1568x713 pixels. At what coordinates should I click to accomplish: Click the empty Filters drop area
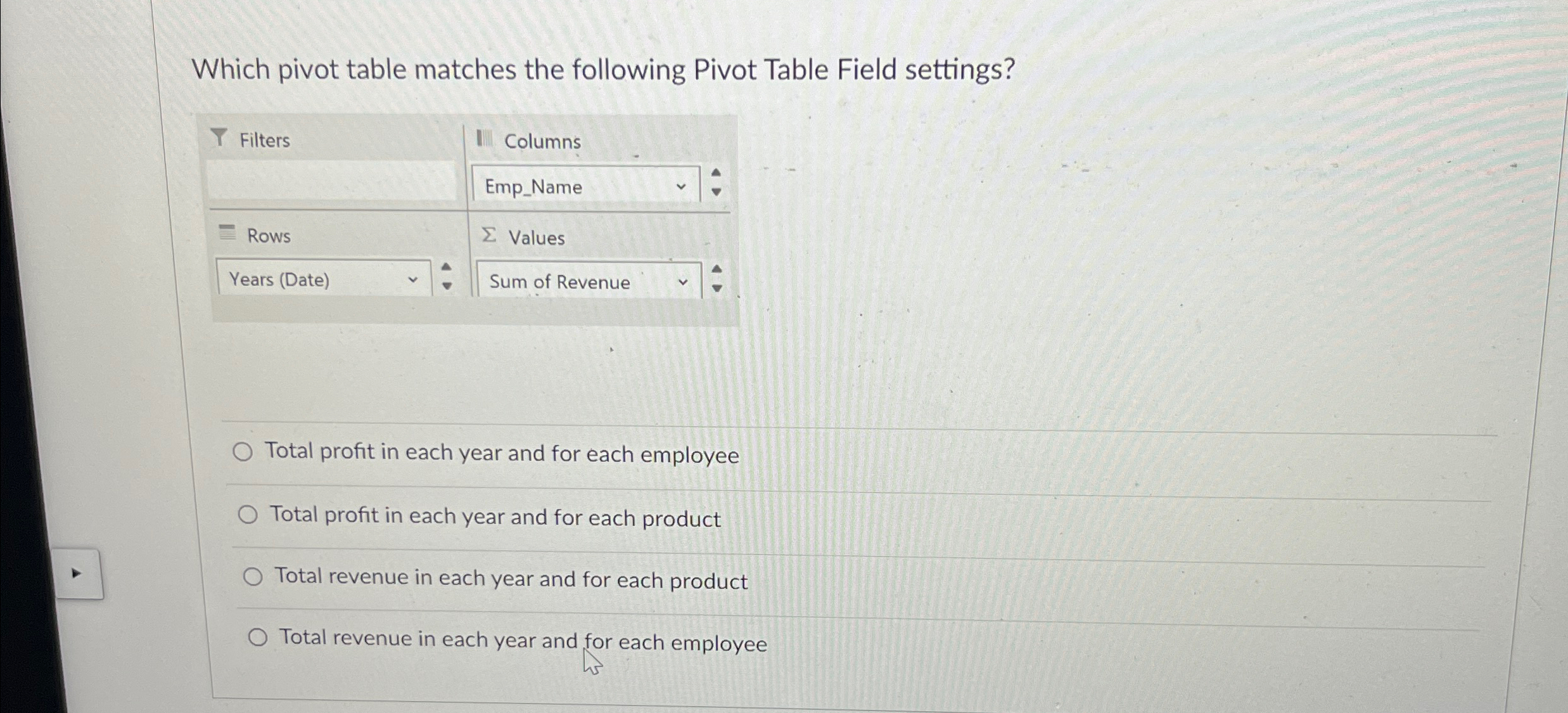333,184
